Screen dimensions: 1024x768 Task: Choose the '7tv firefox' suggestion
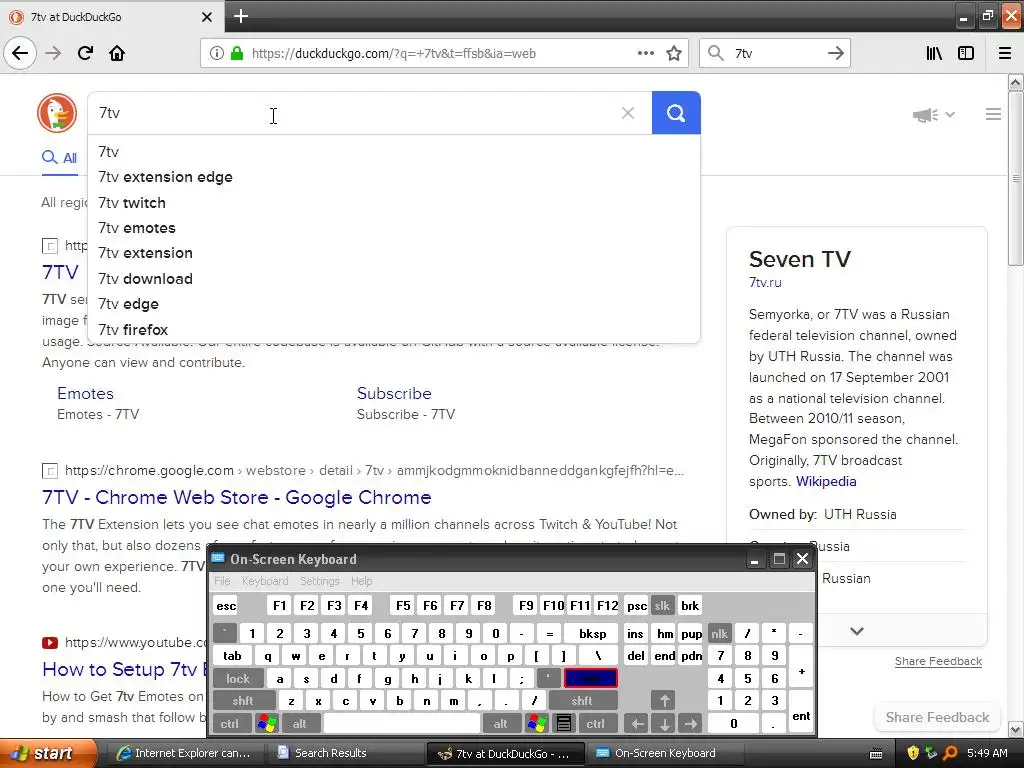click(x=394, y=330)
